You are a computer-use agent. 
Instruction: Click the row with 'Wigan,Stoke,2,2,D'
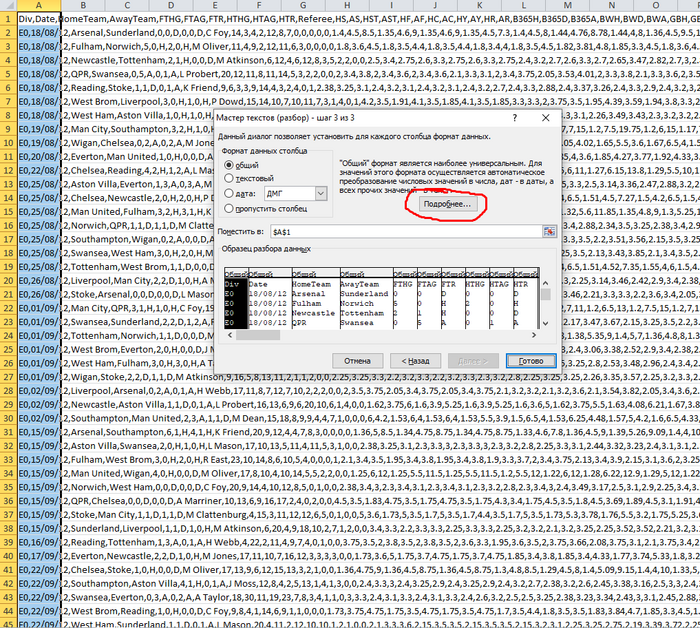click(359, 377)
